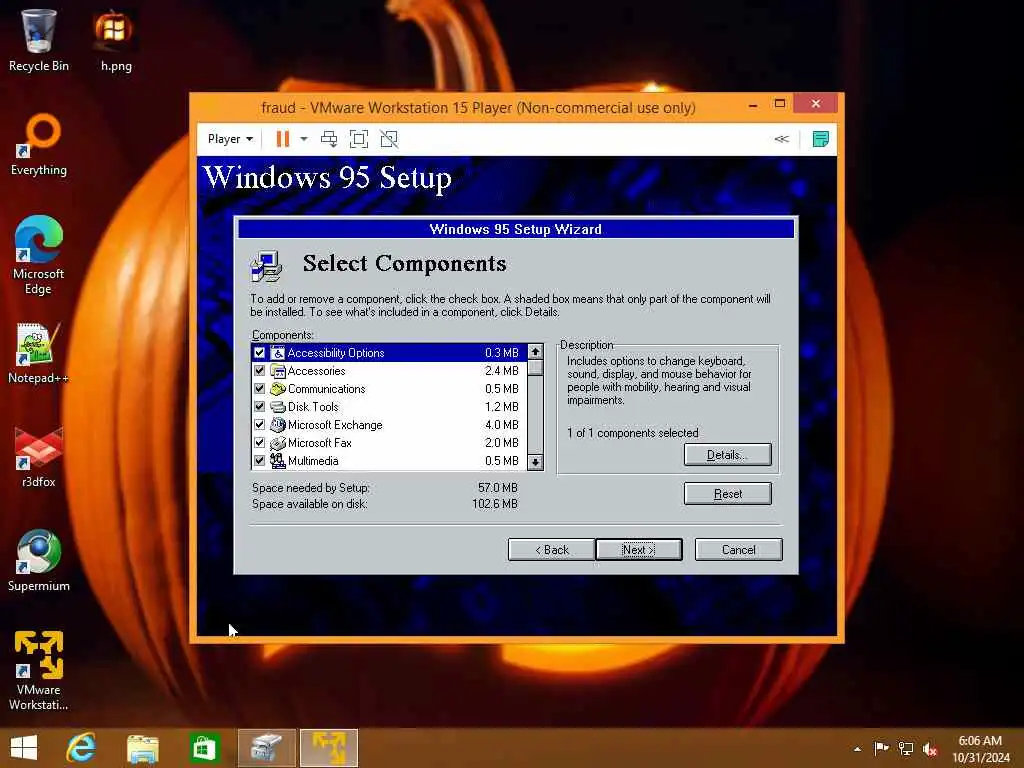Toggle the Communications component checkbox

pyautogui.click(x=259, y=389)
